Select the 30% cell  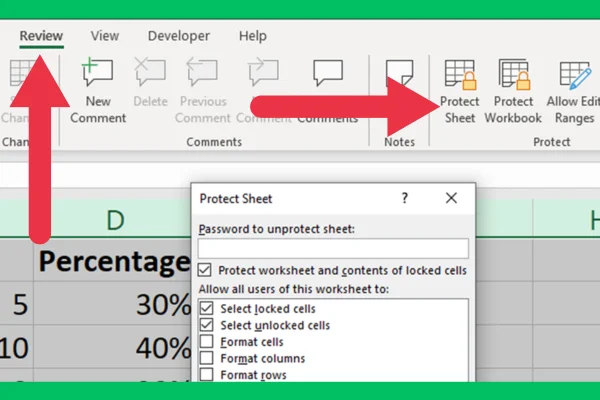coord(113,304)
